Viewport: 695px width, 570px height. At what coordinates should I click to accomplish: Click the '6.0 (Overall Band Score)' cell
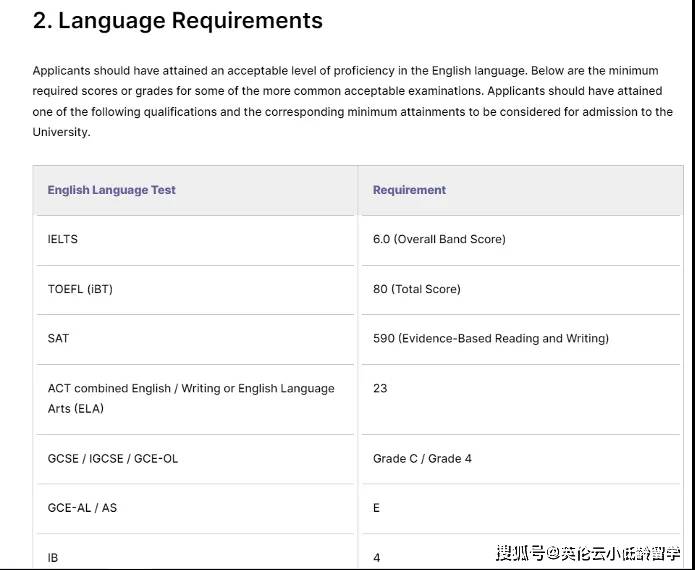coord(520,241)
